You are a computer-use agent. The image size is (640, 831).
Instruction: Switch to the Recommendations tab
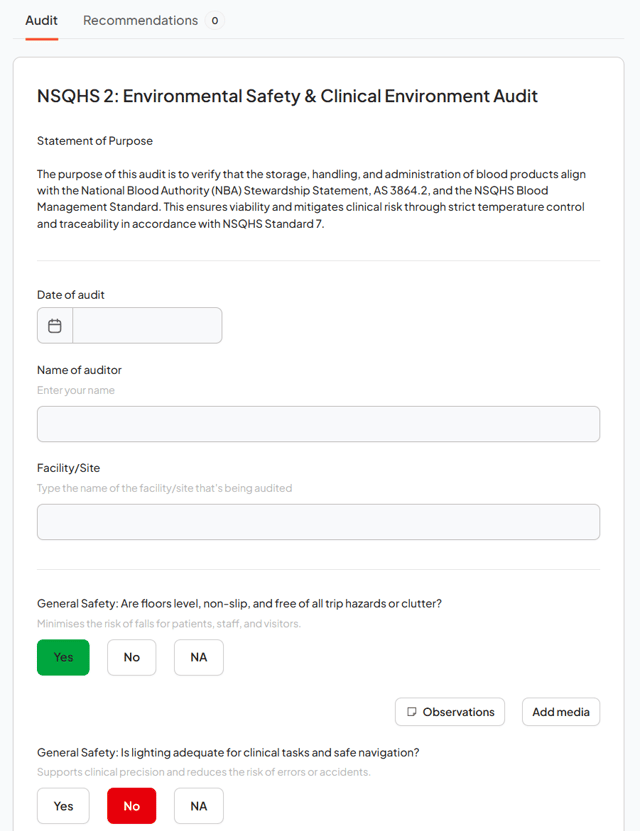click(x=140, y=20)
